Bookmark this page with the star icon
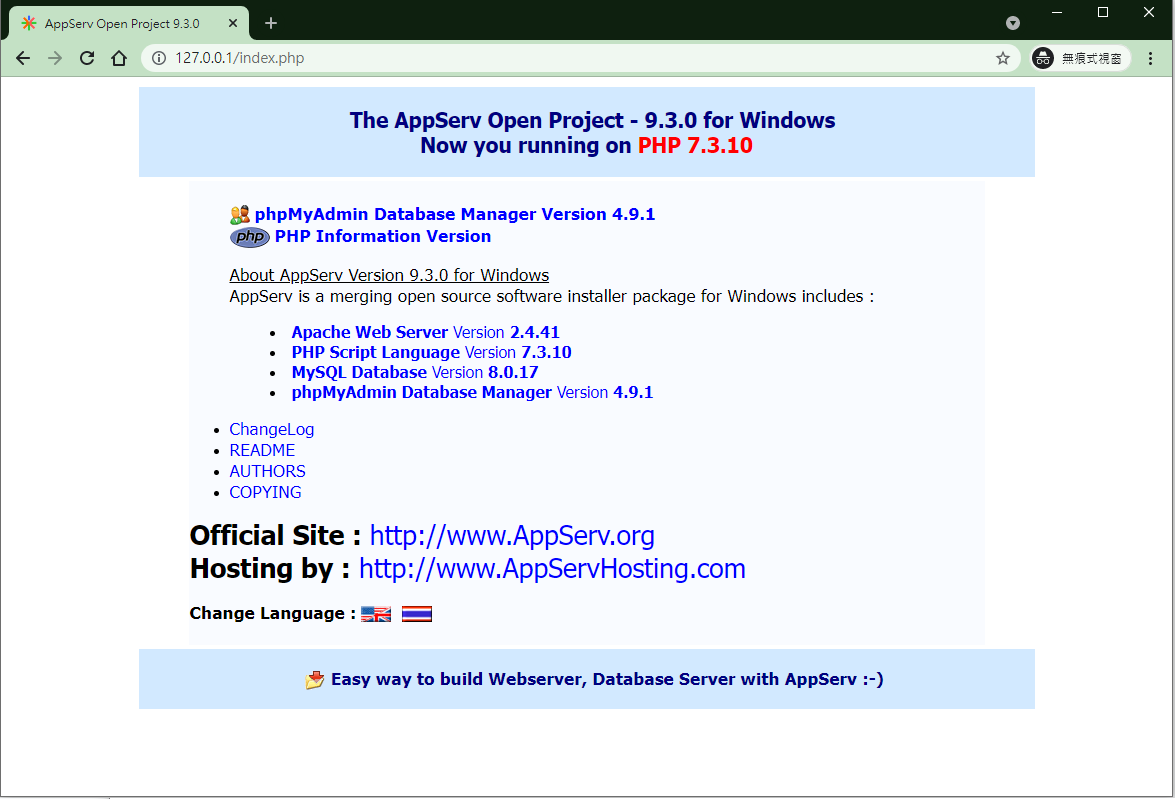This screenshot has height=799, width=1175. click(1003, 58)
